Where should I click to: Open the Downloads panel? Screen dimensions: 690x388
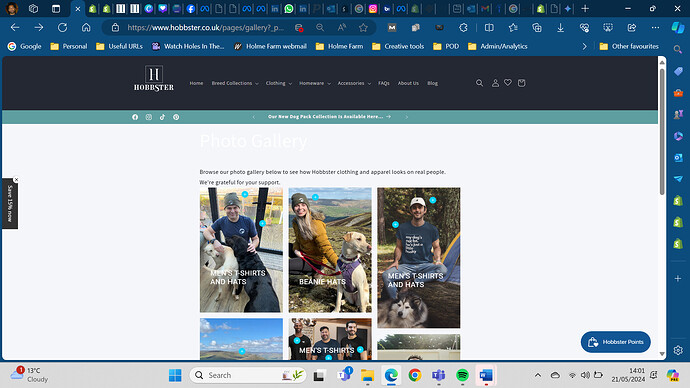(561, 27)
